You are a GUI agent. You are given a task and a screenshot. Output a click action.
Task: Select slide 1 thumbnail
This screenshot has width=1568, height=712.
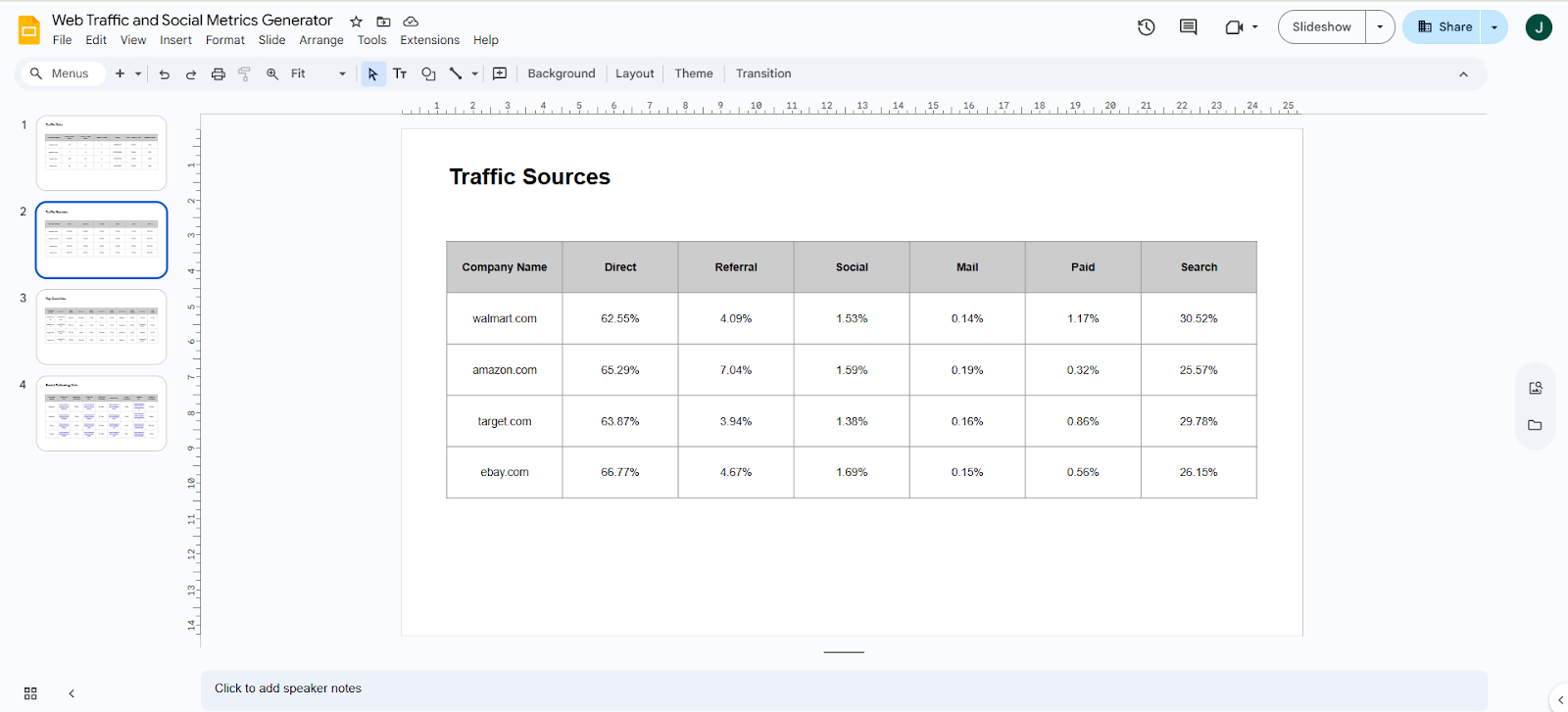tap(102, 153)
